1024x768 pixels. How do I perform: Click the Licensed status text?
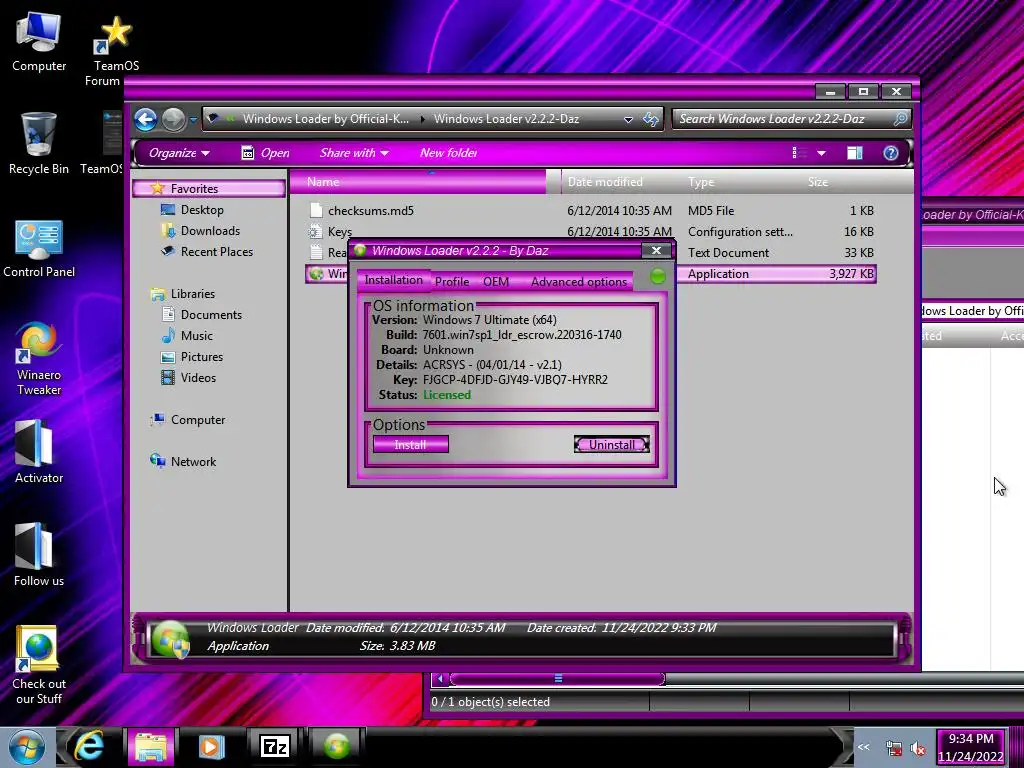click(447, 394)
